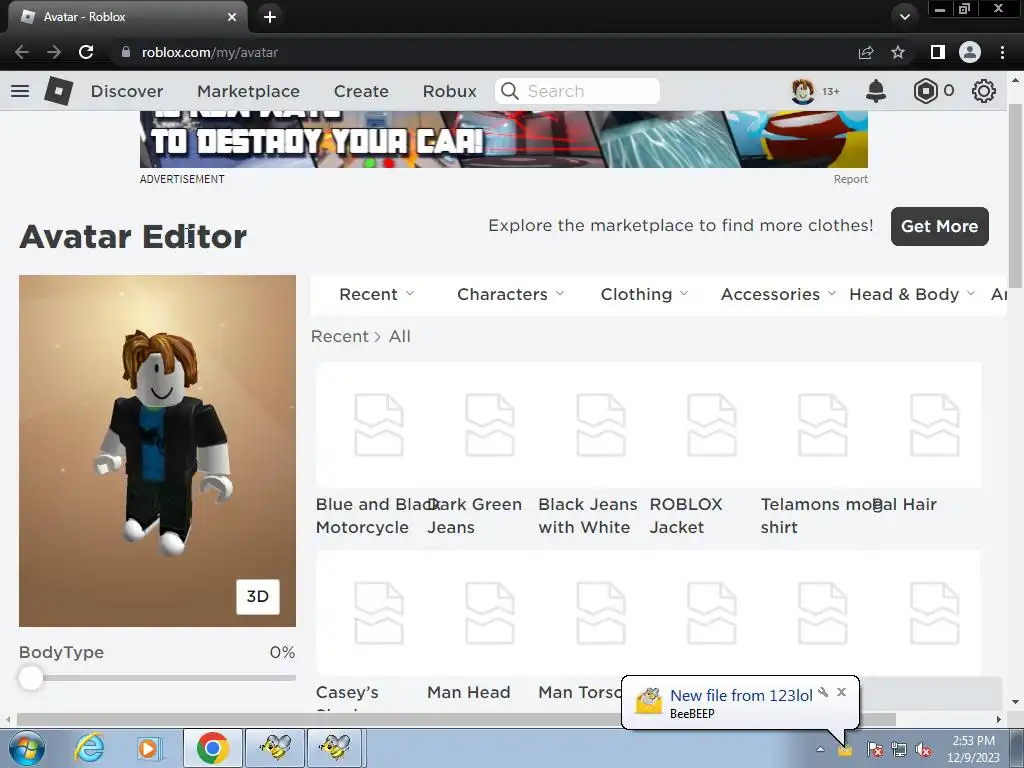Bookmark this page with the star

pos(898,52)
